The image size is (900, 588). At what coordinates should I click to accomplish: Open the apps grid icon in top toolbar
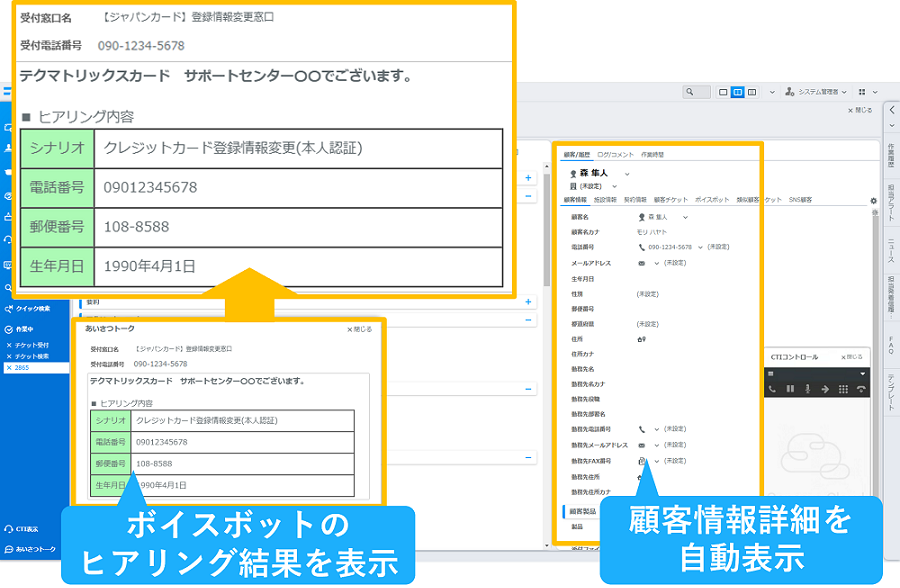(x=861, y=92)
